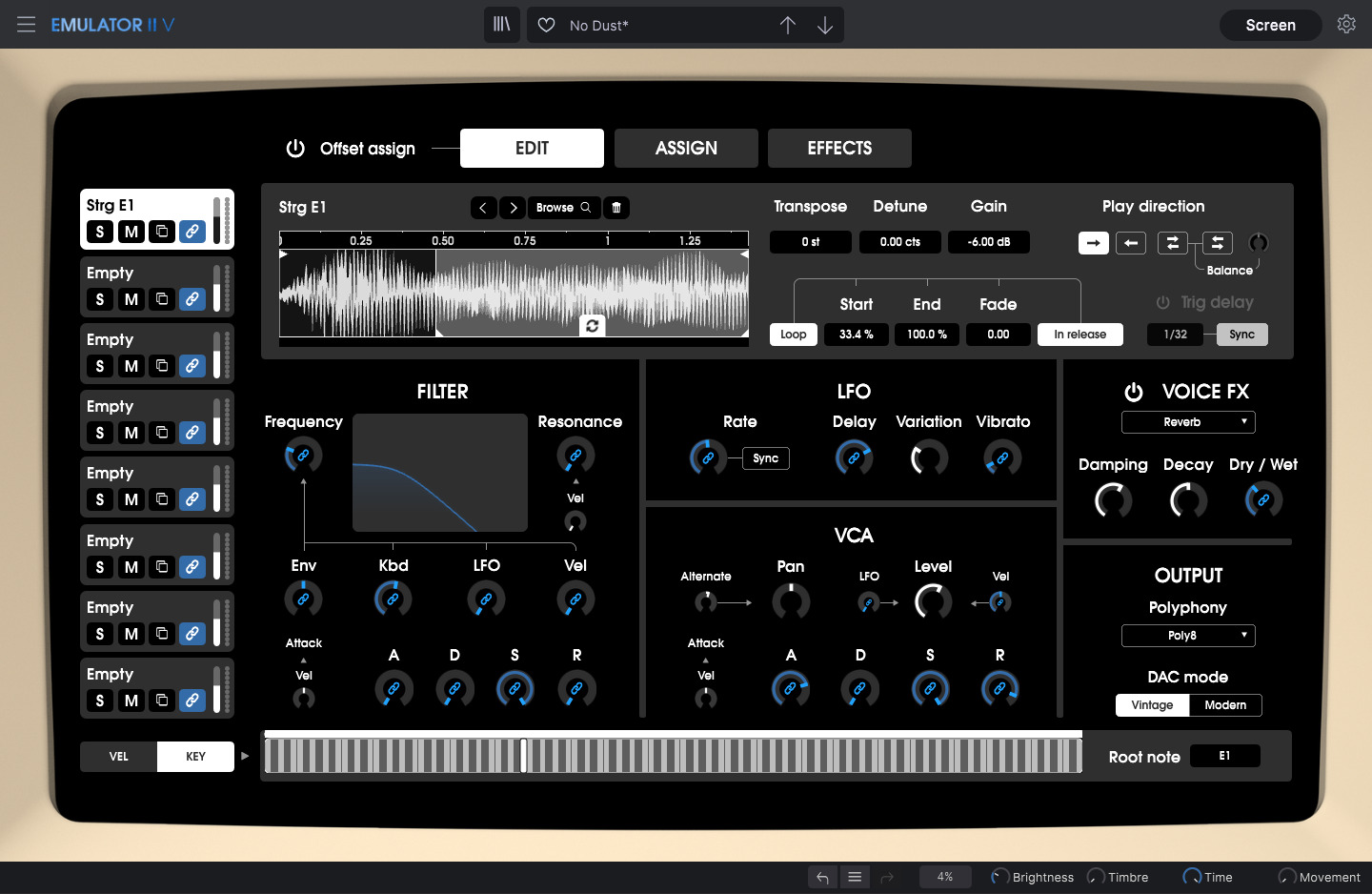This screenshot has height=894, width=1372.
Task: Click the filter response curve display
Action: pyautogui.click(x=440, y=473)
